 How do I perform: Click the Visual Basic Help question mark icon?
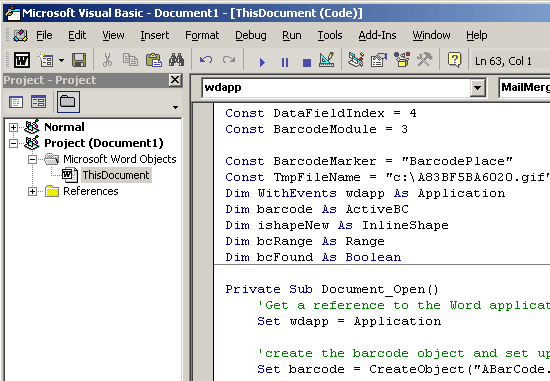[x=454, y=60]
